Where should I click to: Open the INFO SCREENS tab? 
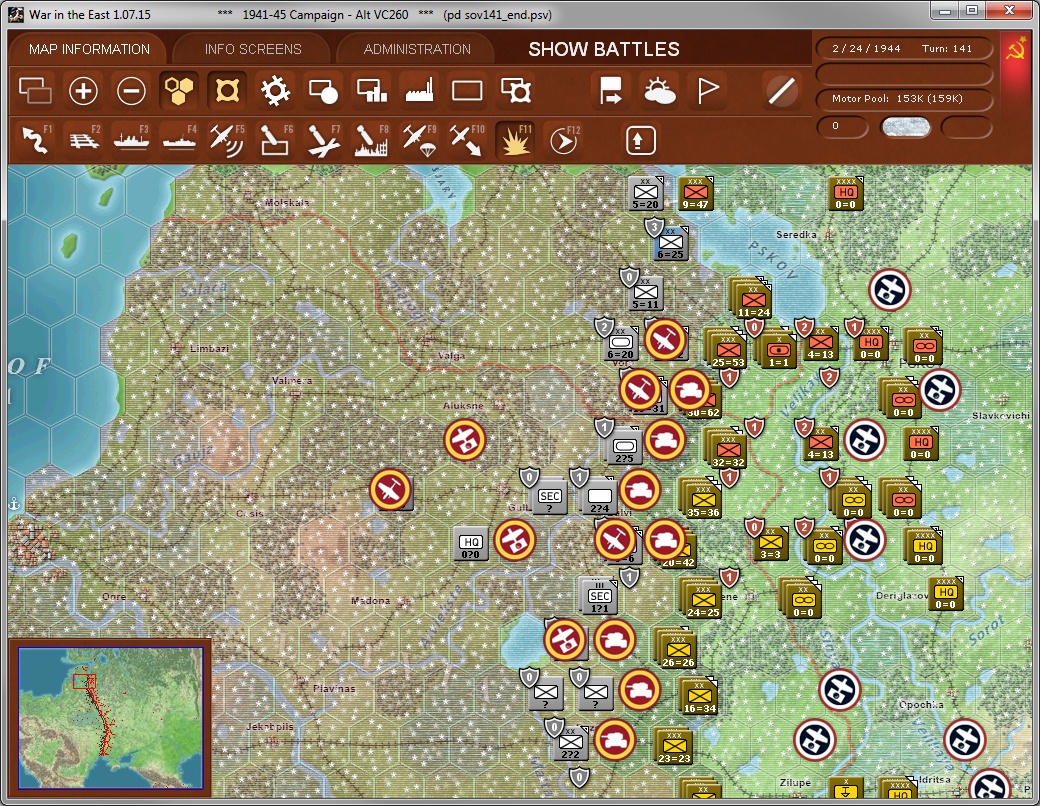[x=253, y=49]
